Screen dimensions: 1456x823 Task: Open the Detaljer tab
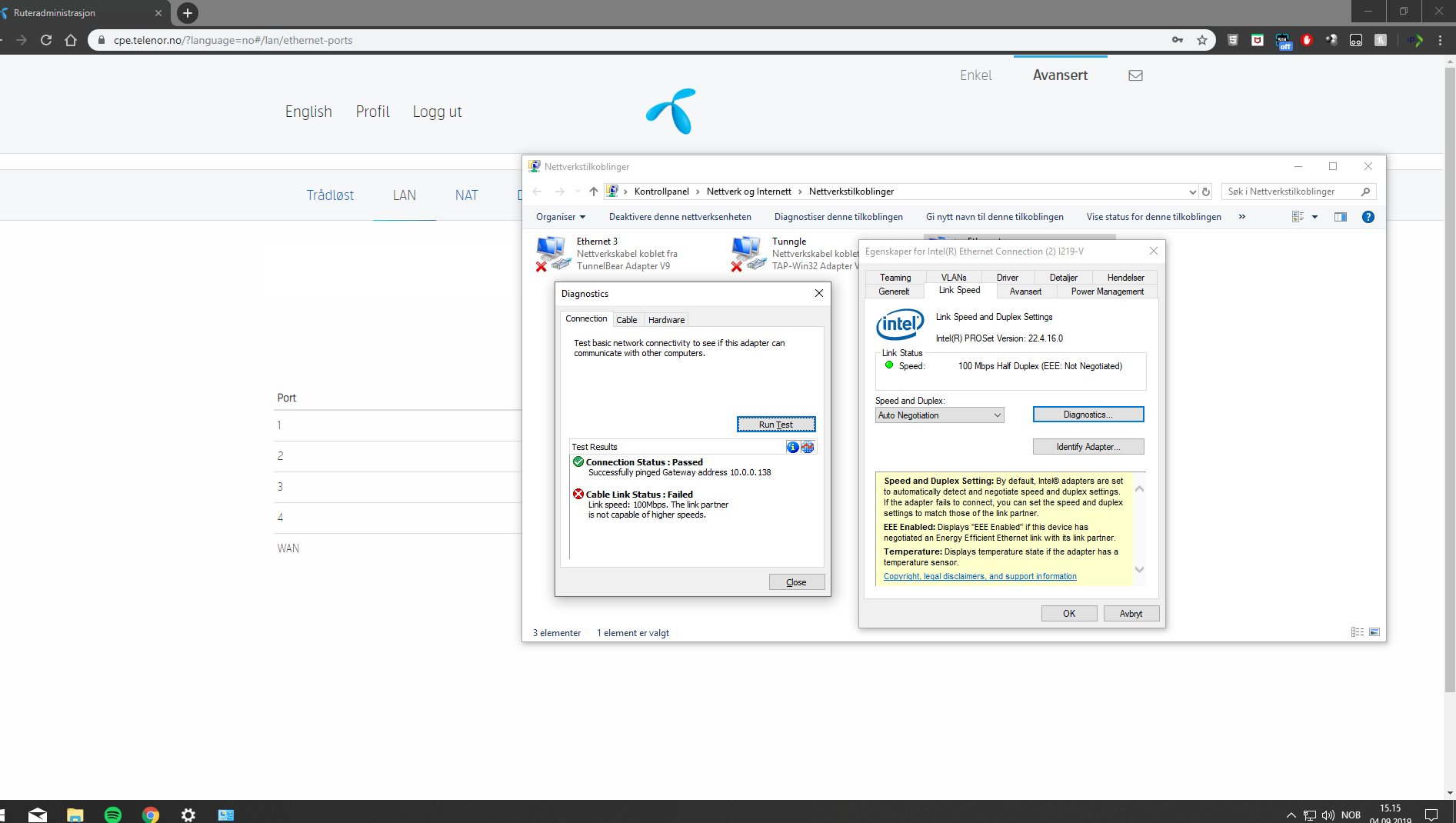[1063, 278]
